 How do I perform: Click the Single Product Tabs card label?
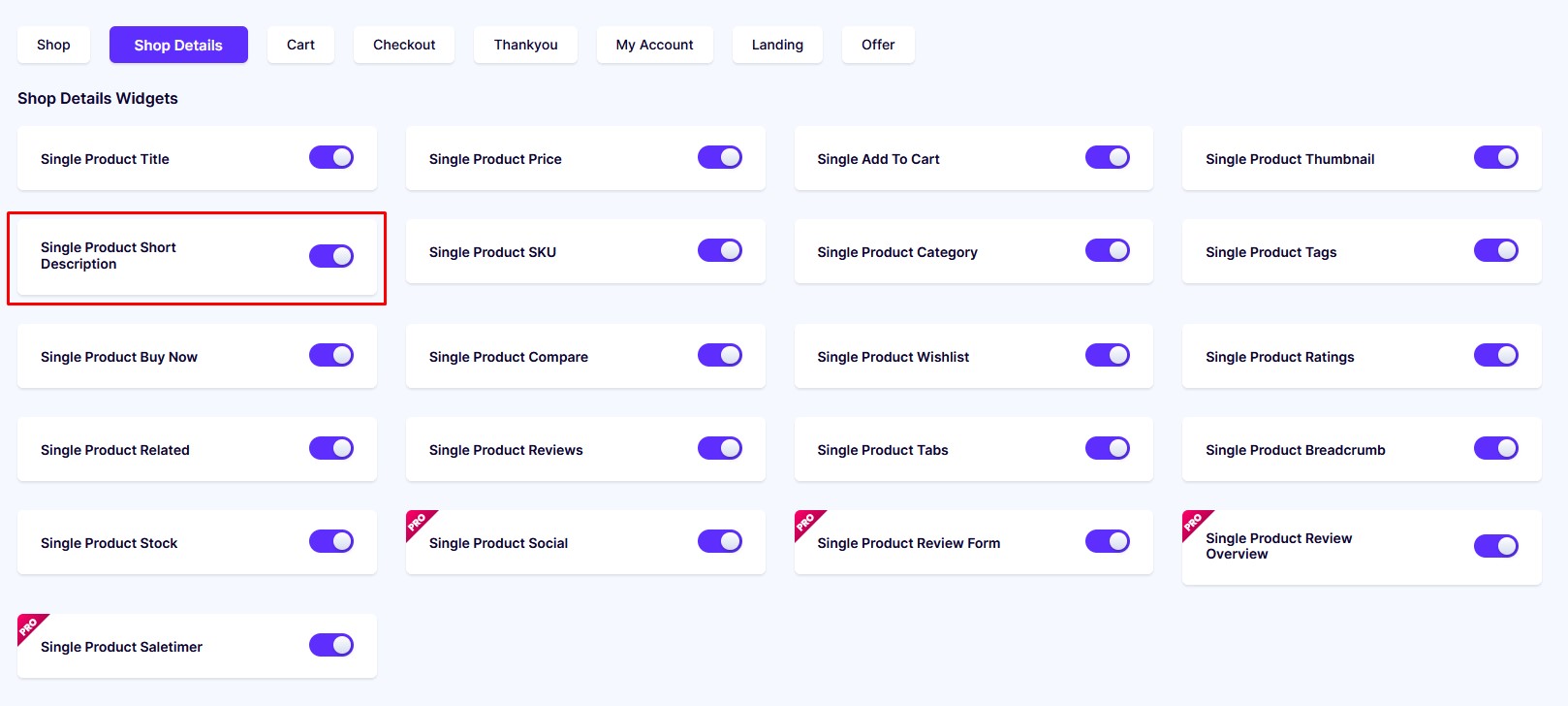coord(883,450)
